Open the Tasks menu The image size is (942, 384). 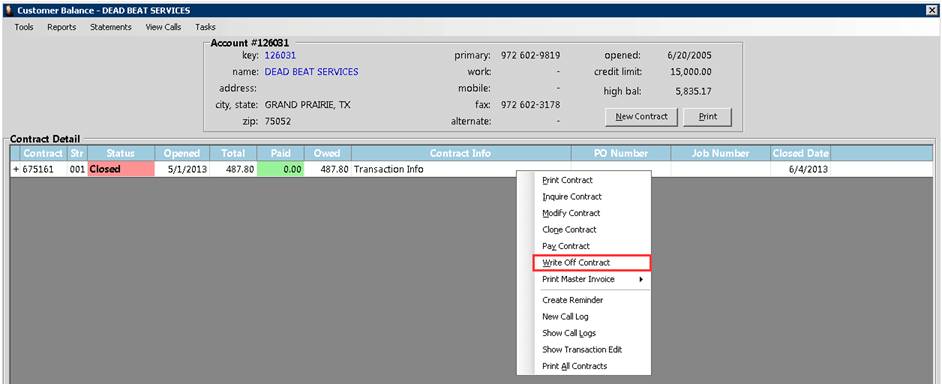coord(205,27)
